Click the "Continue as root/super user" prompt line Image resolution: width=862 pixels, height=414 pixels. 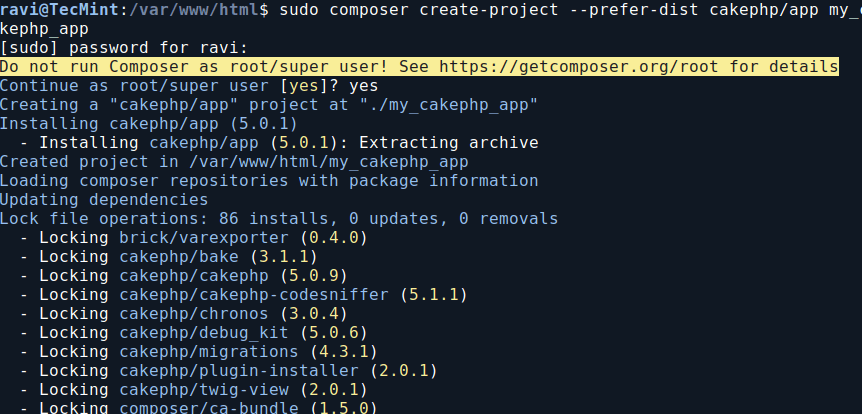click(x=189, y=86)
